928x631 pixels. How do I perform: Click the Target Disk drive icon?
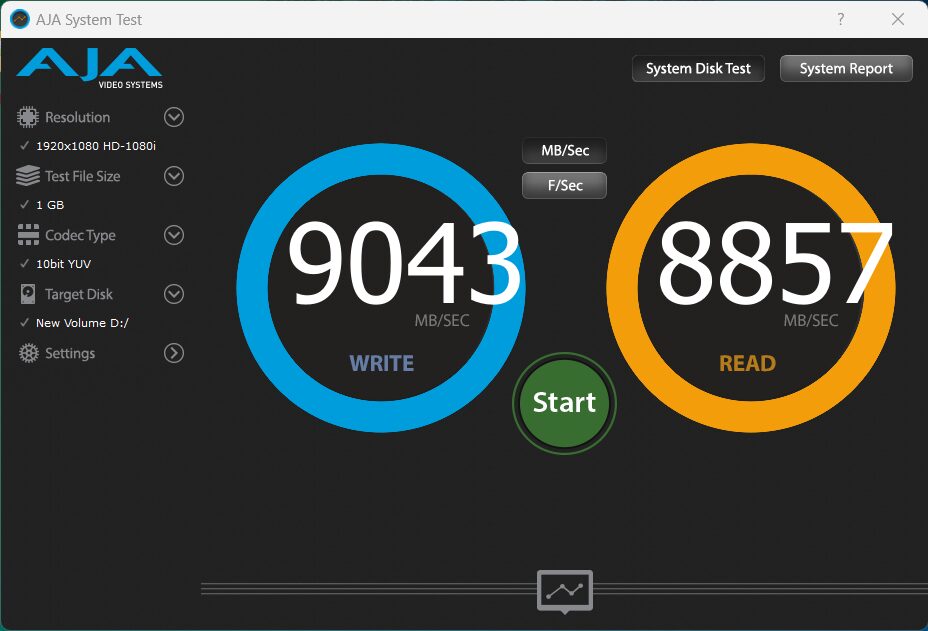[28, 294]
